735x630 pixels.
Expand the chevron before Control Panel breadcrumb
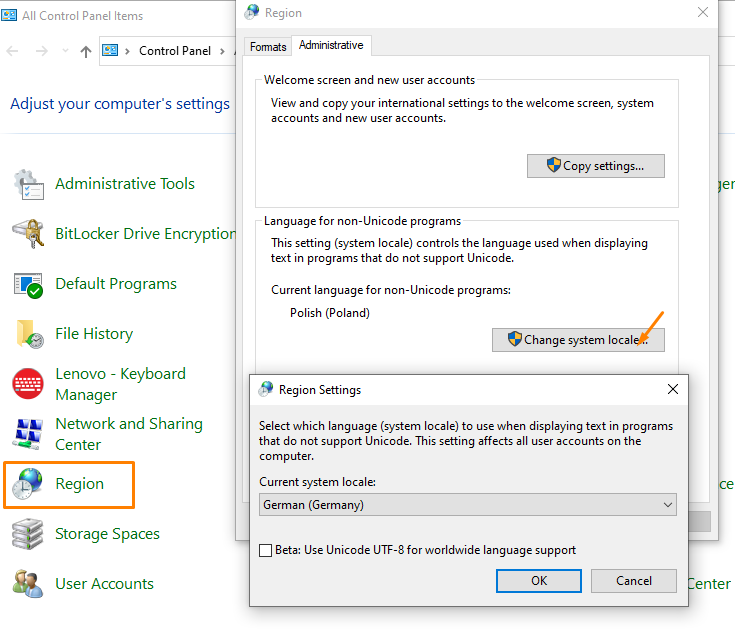[127, 51]
